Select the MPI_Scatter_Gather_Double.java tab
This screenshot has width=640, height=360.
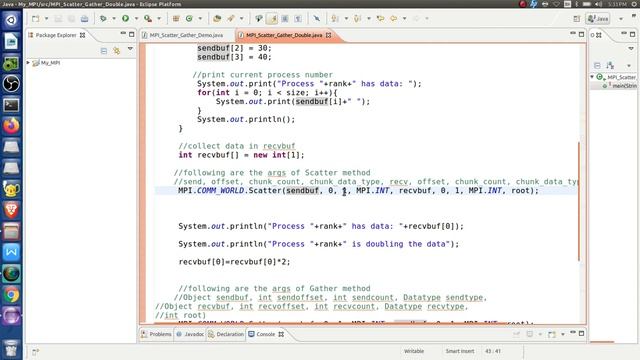tap(284, 36)
